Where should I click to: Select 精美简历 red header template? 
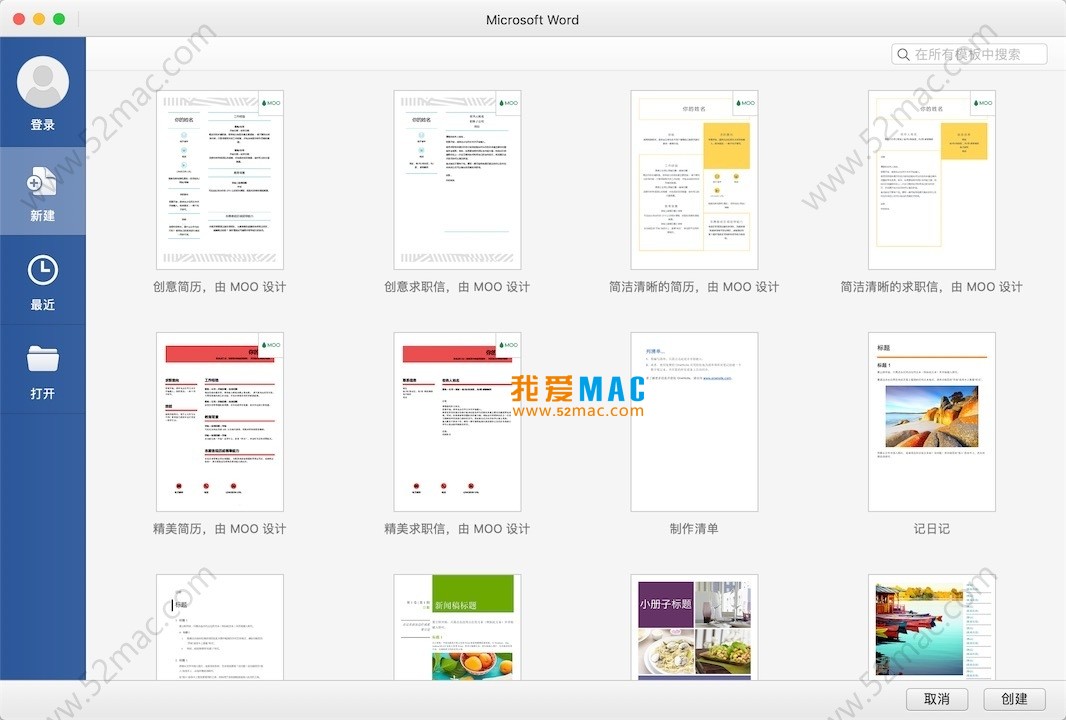[220, 422]
